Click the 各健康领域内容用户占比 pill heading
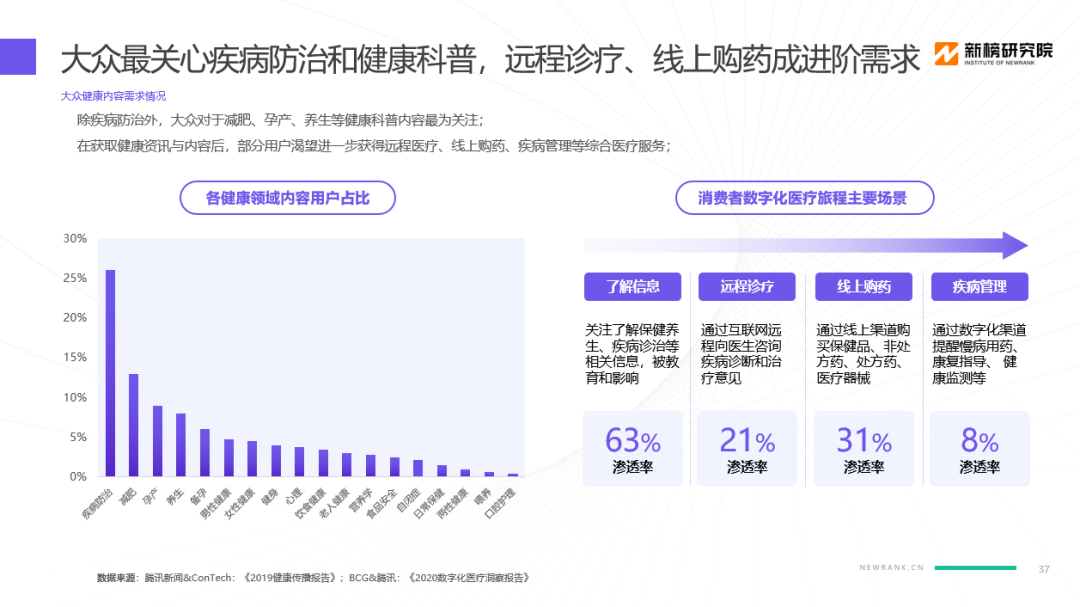 [x=287, y=198]
